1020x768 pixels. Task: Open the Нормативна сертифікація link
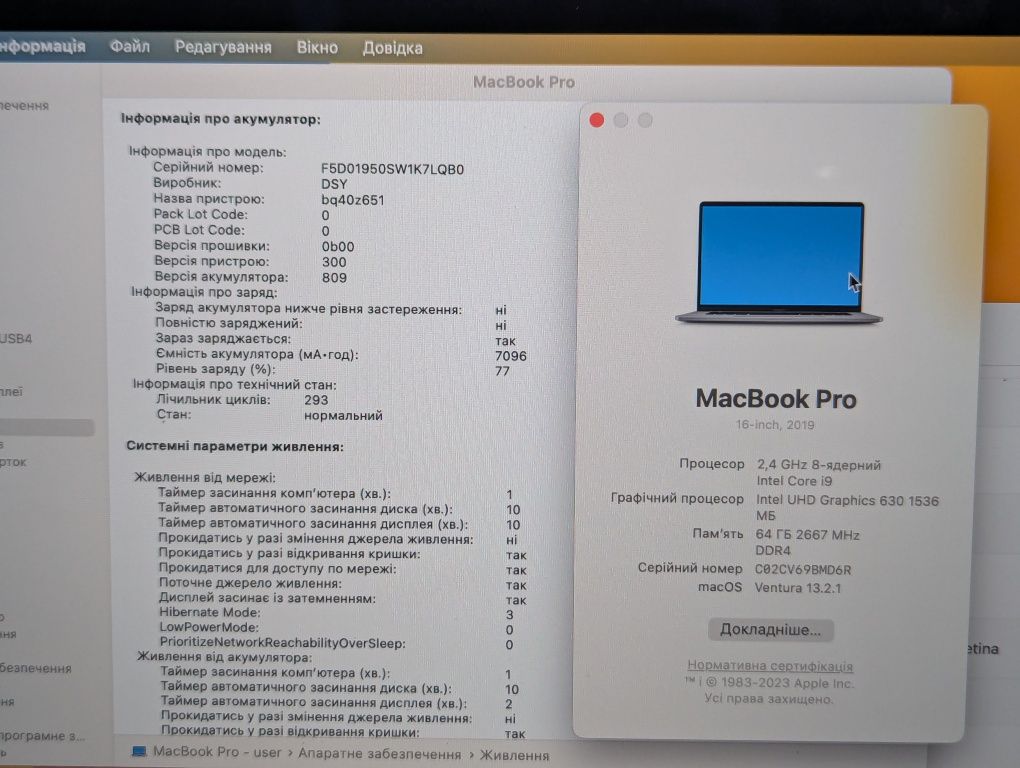tap(770, 665)
